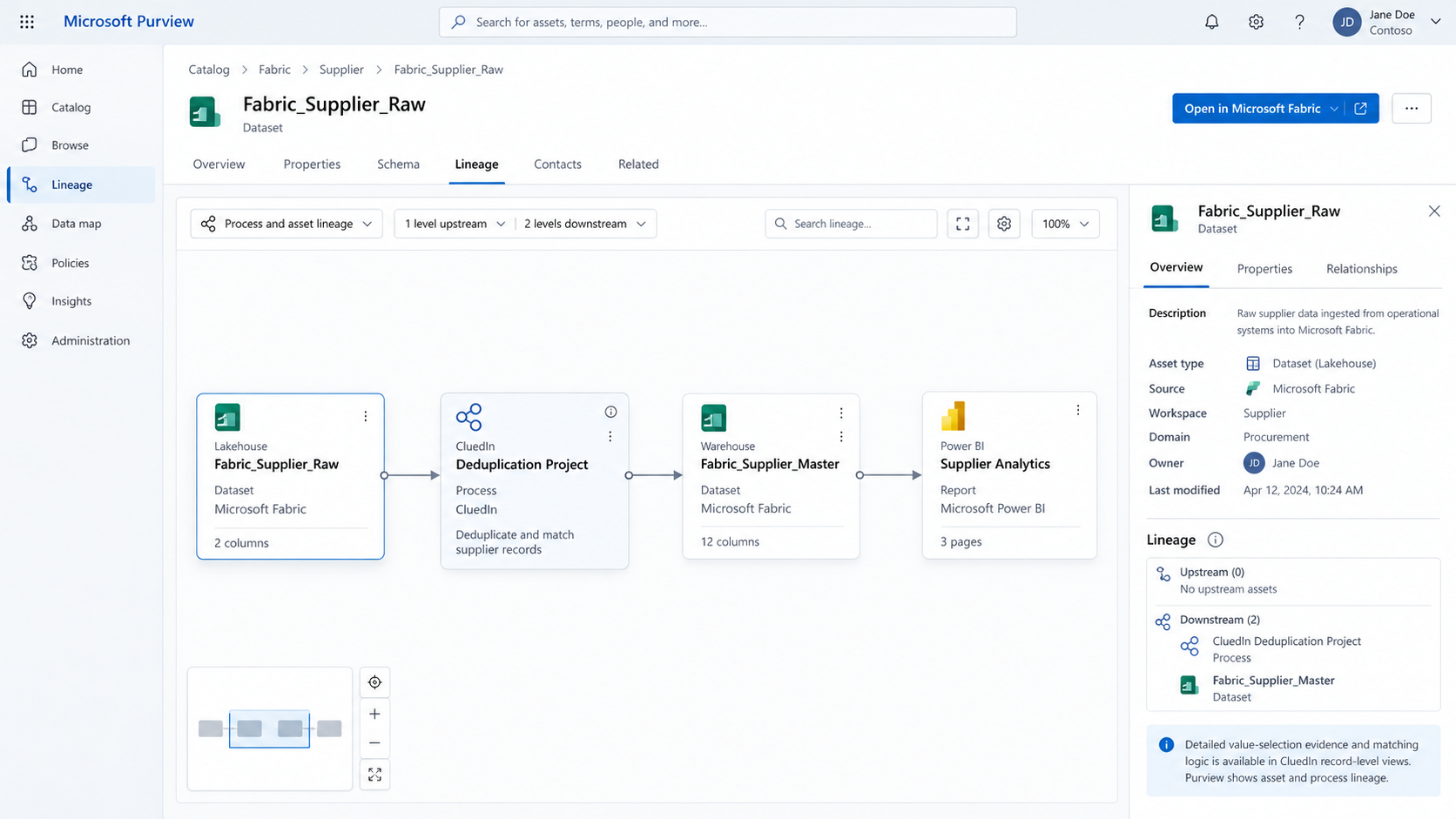
Task: Click the Supplier breadcrumb link
Action: (341, 70)
